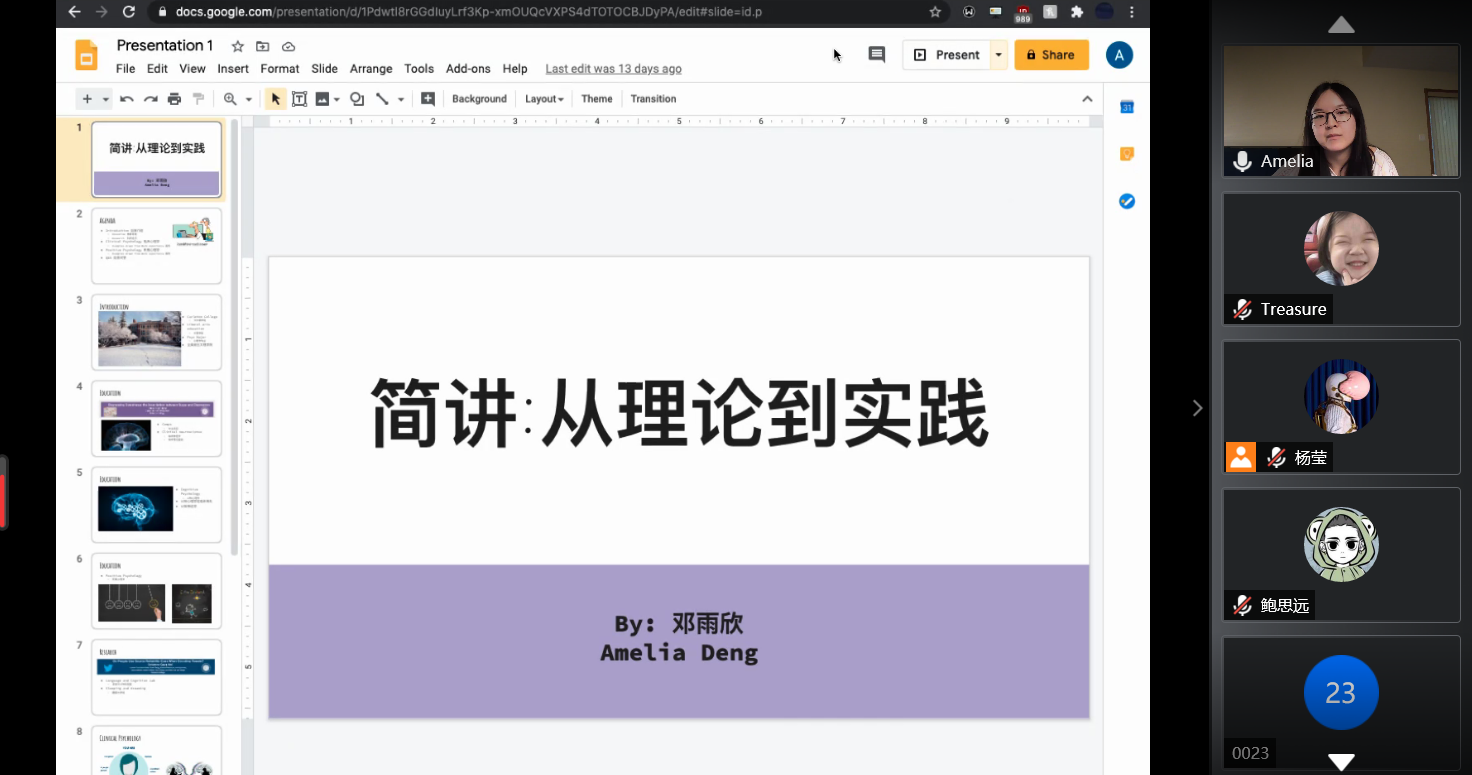
Task: Toggle Amelia's microphone icon
Action: (1242, 161)
